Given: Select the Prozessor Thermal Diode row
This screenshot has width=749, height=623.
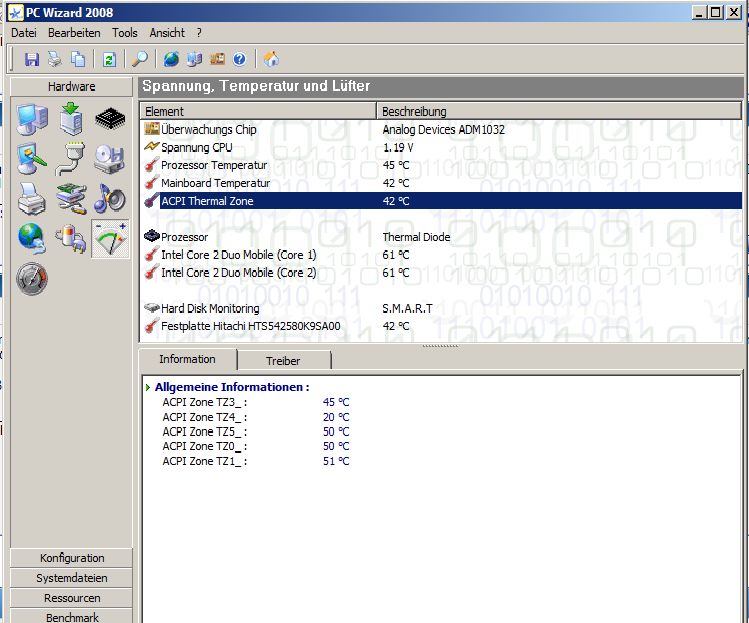Looking at the screenshot, I should (x=441, y=237).
